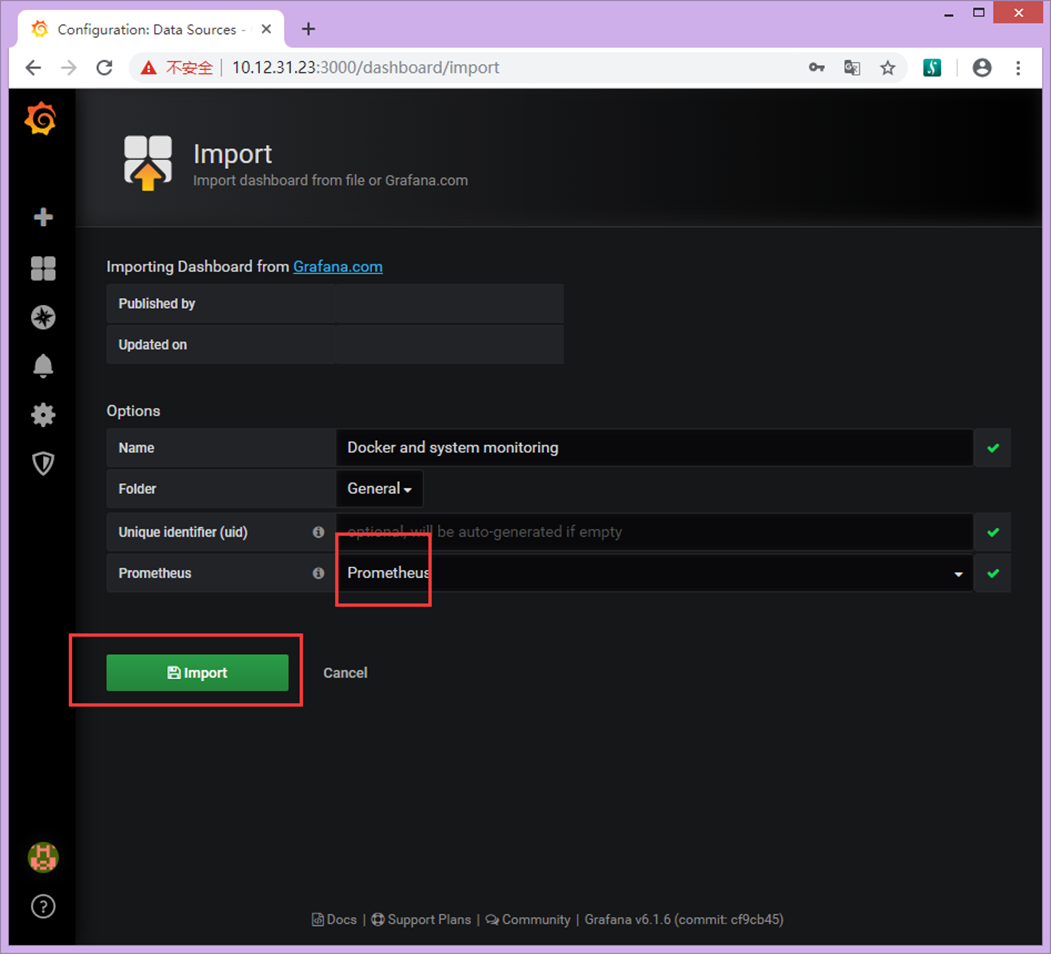Open the Support Plans footer link
Viewport: 1051px width, 954px height.
(x=421, y=920)
